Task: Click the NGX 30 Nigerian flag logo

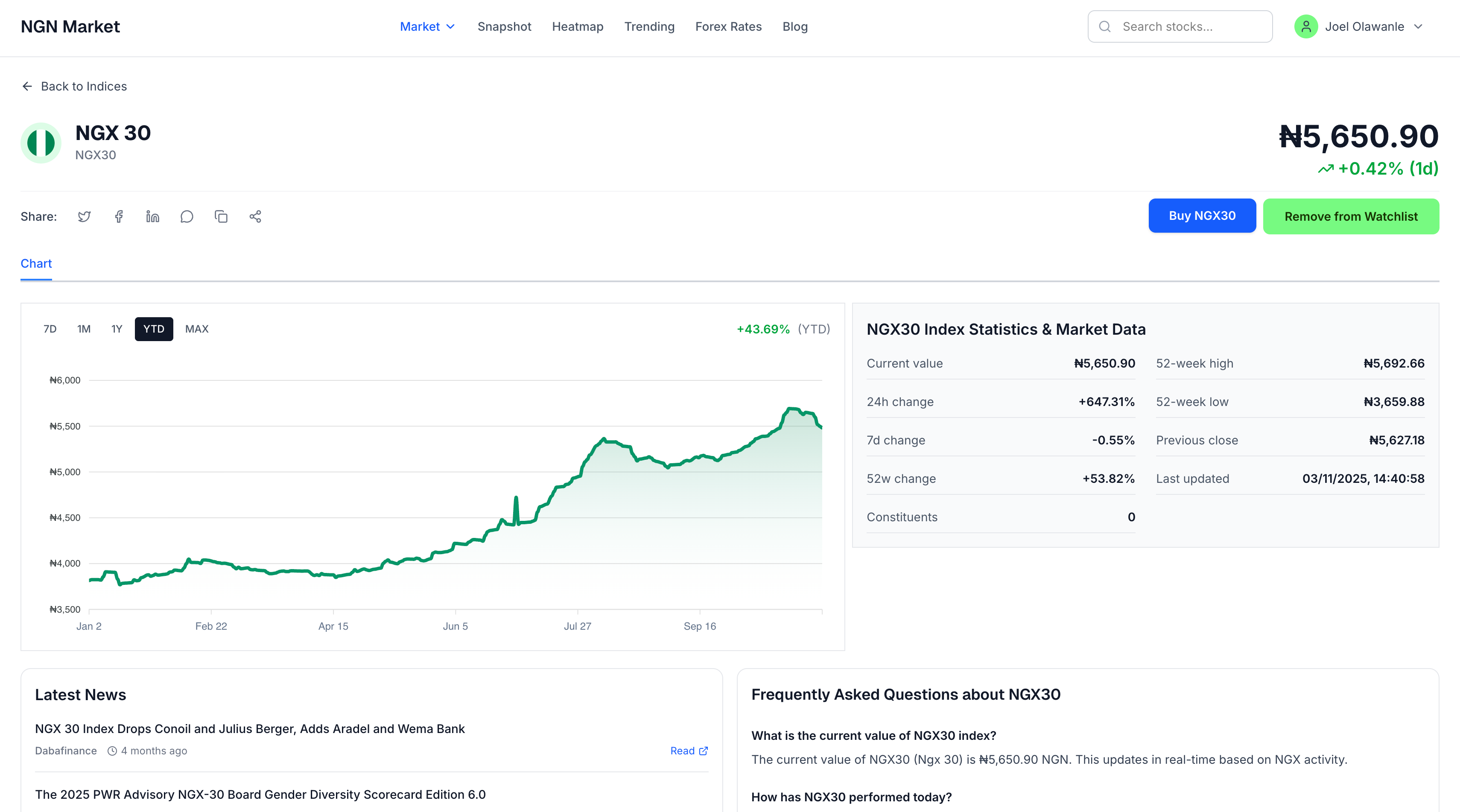Action: [x=41, y=143]
